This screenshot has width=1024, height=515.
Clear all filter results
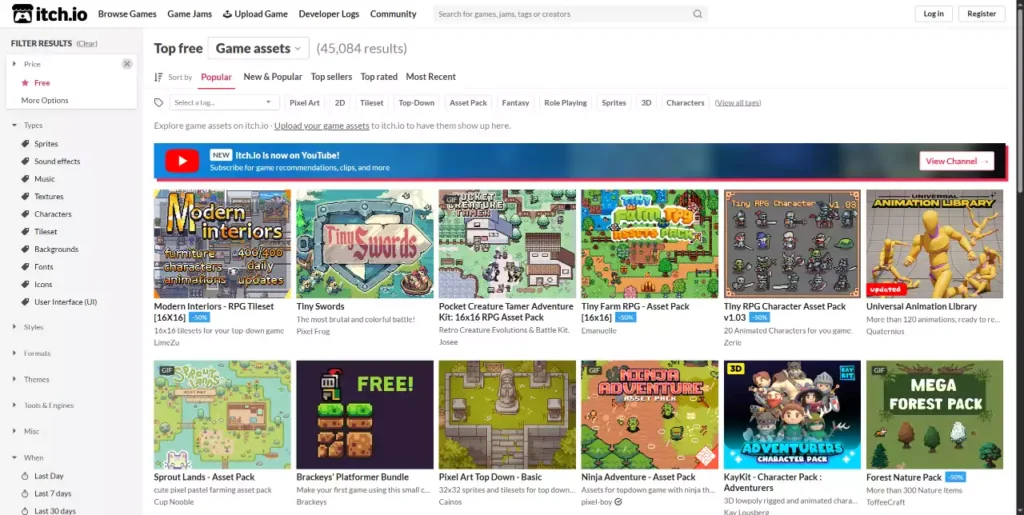[87, 43]
